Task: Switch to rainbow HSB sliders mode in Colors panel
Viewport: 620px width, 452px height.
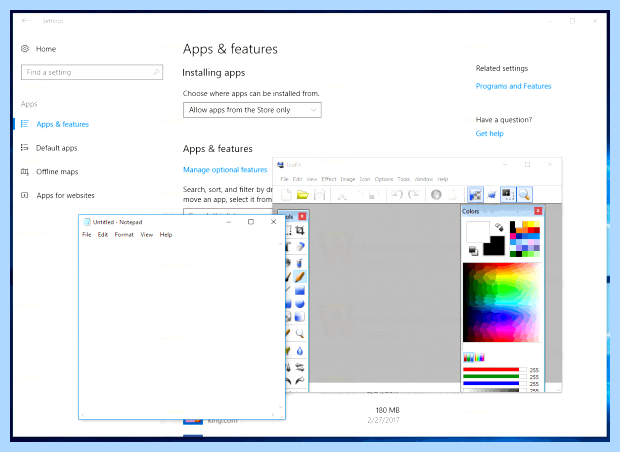Action: (479, 357)
